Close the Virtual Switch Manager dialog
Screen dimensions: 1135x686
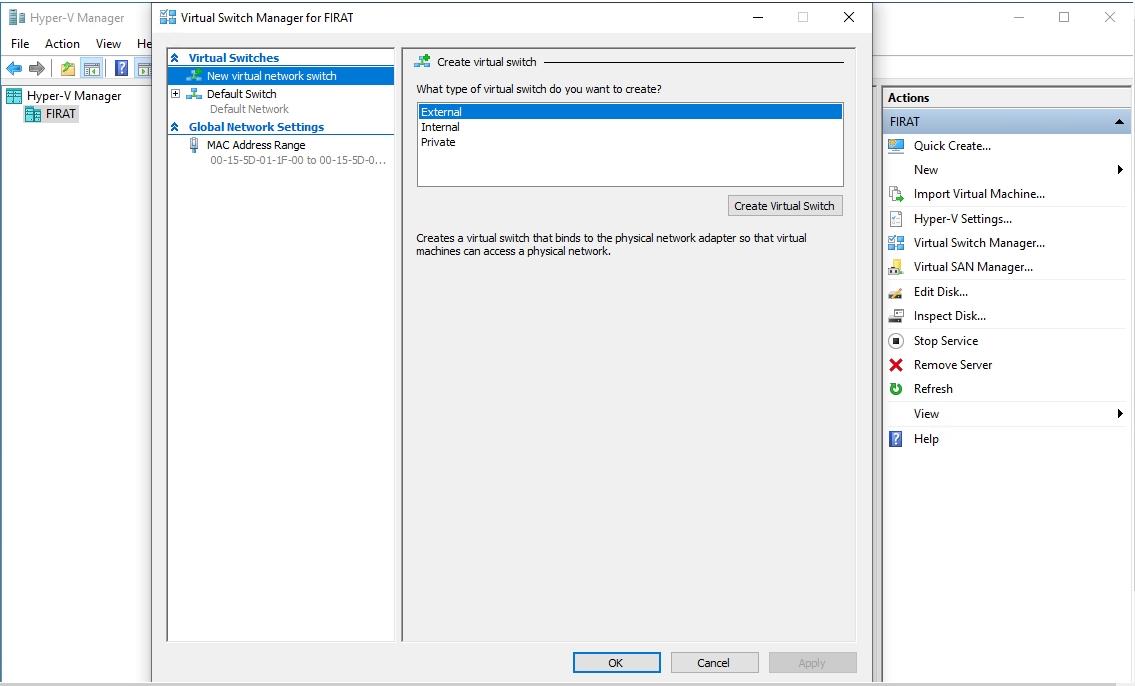pos(849,17)
